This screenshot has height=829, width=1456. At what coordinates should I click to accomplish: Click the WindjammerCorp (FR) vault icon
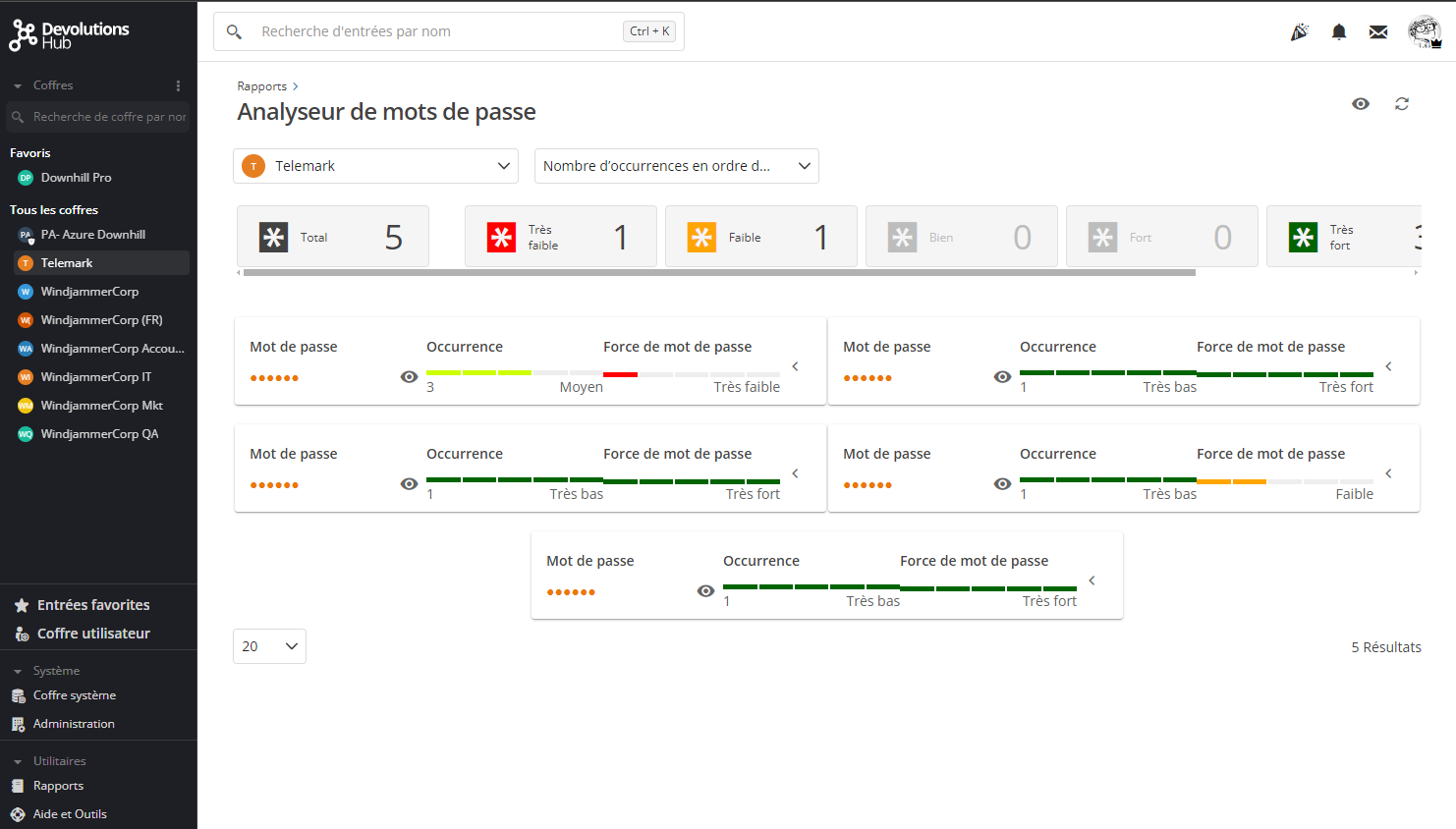pos(26,320)
